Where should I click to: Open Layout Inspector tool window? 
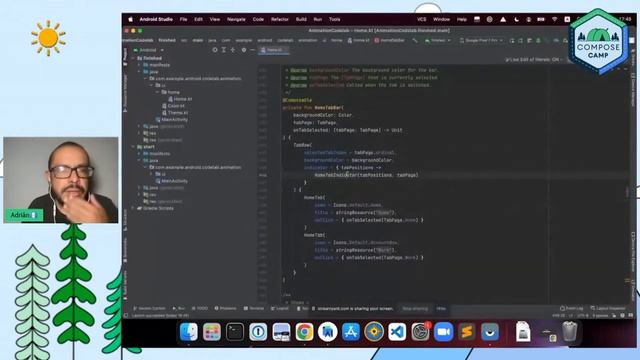click(x=609, y=309)
